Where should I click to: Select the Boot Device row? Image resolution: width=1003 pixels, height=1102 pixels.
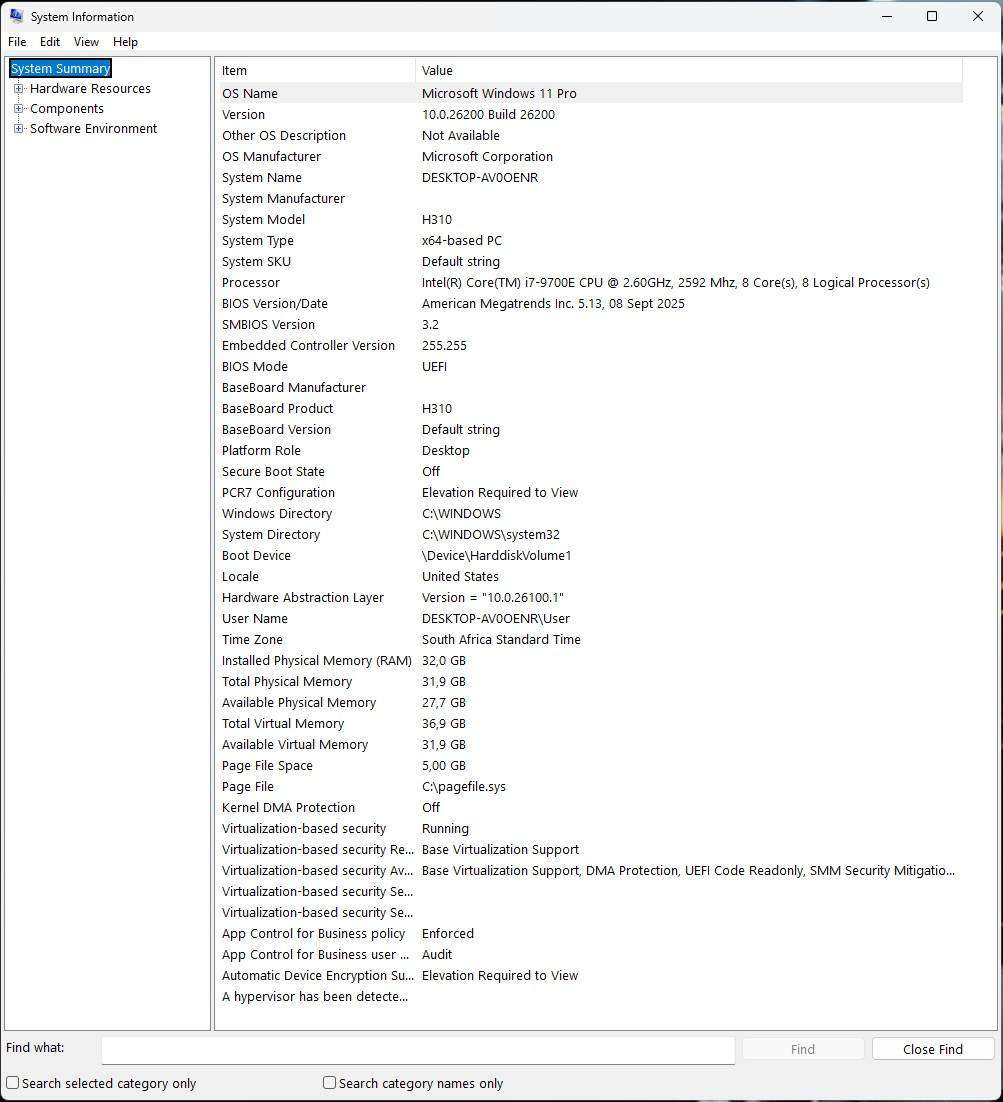[590, 556]
